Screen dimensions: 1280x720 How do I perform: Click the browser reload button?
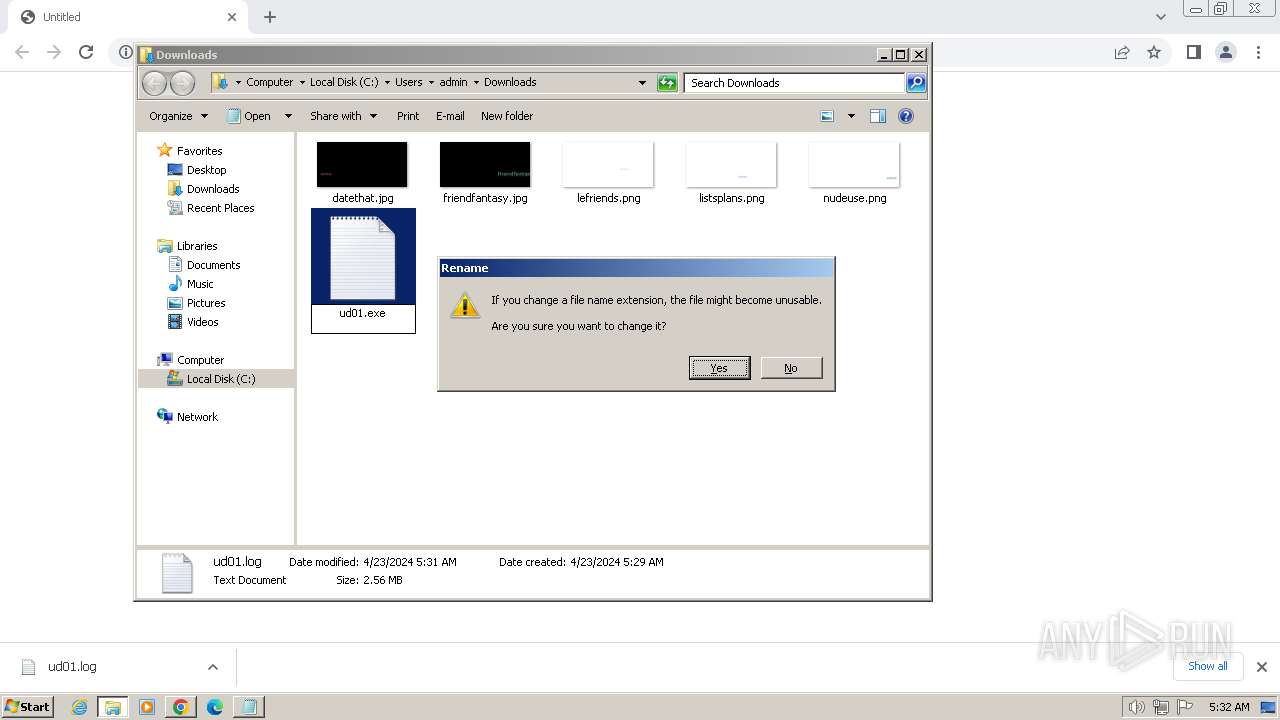[86, 52]
